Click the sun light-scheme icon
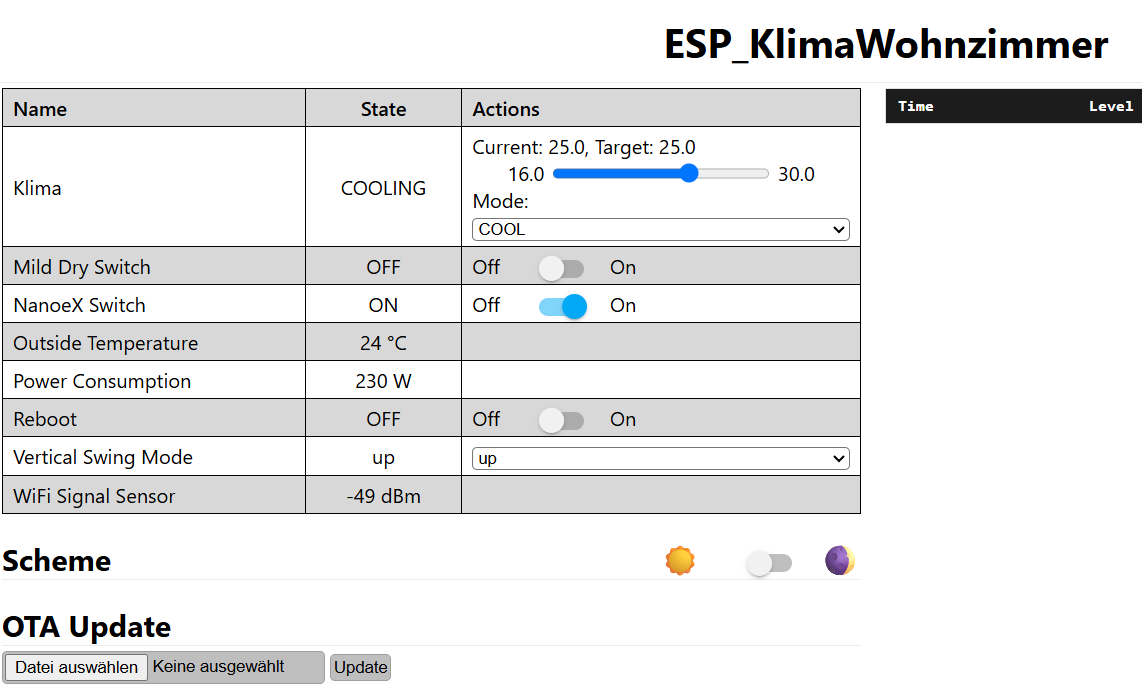The height and width of the screenshot is (687, 1142). click(x=680, y=561)
